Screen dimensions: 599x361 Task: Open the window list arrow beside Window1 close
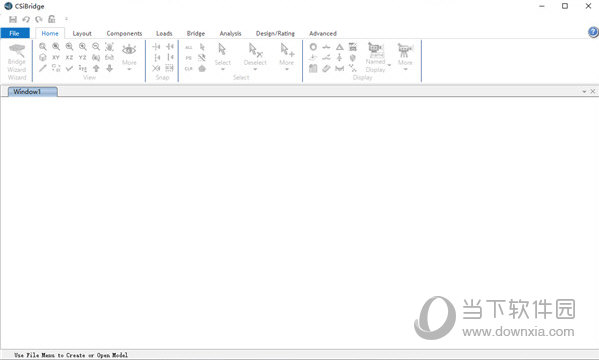pos(584,92)
